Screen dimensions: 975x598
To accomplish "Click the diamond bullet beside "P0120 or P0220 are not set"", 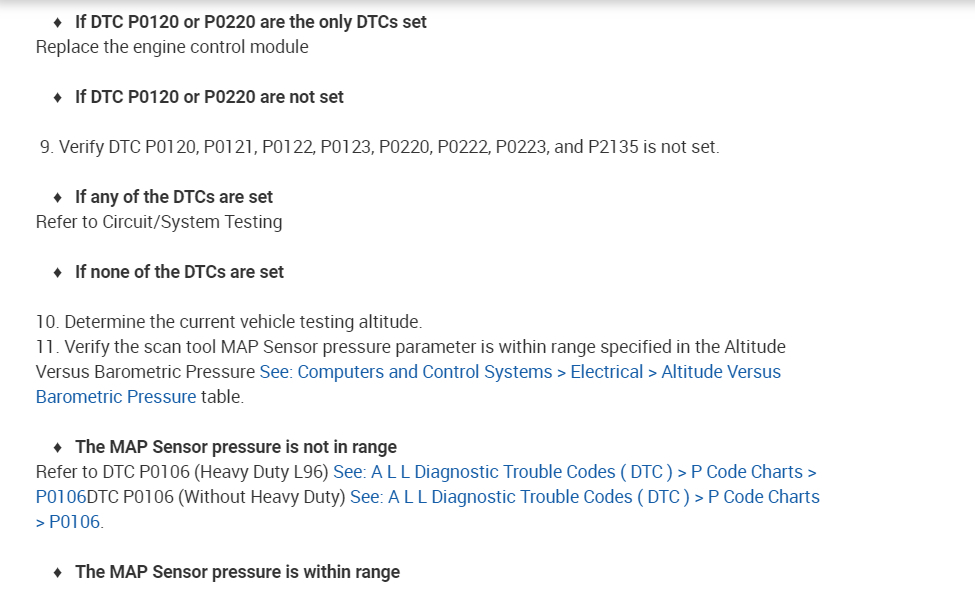I will pos(58,97).
